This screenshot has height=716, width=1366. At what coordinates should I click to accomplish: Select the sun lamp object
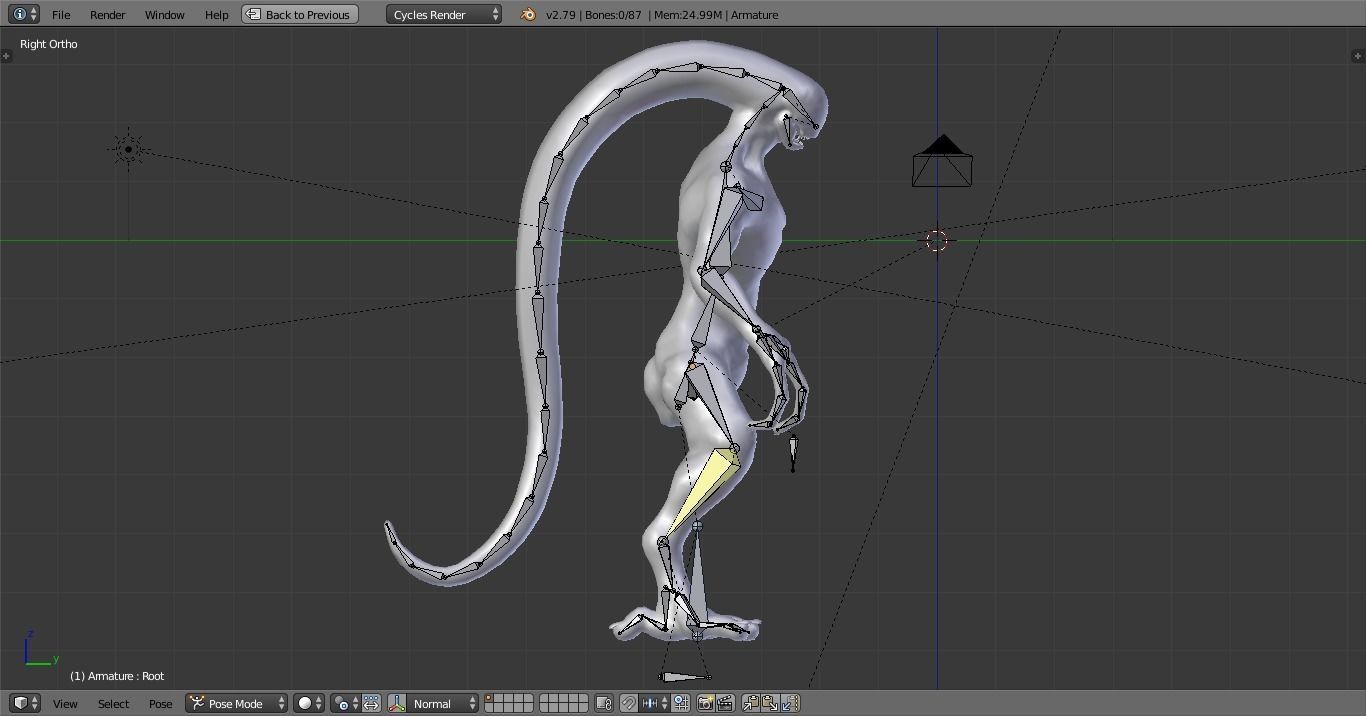tap(128, 150)
